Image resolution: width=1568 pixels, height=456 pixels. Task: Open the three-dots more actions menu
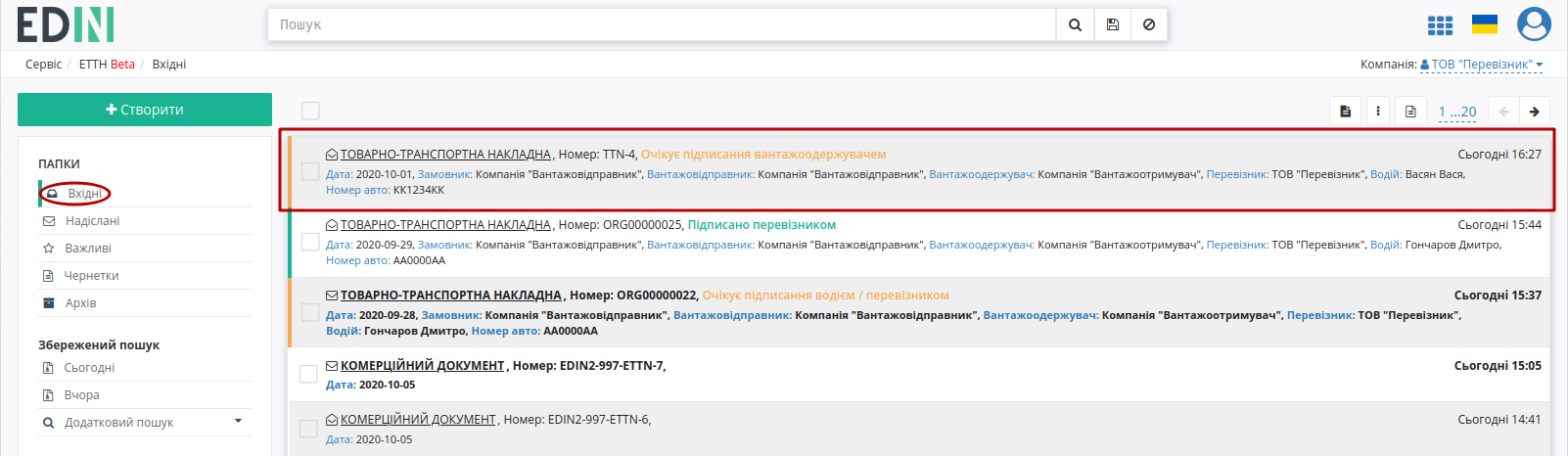(1378, 112)
